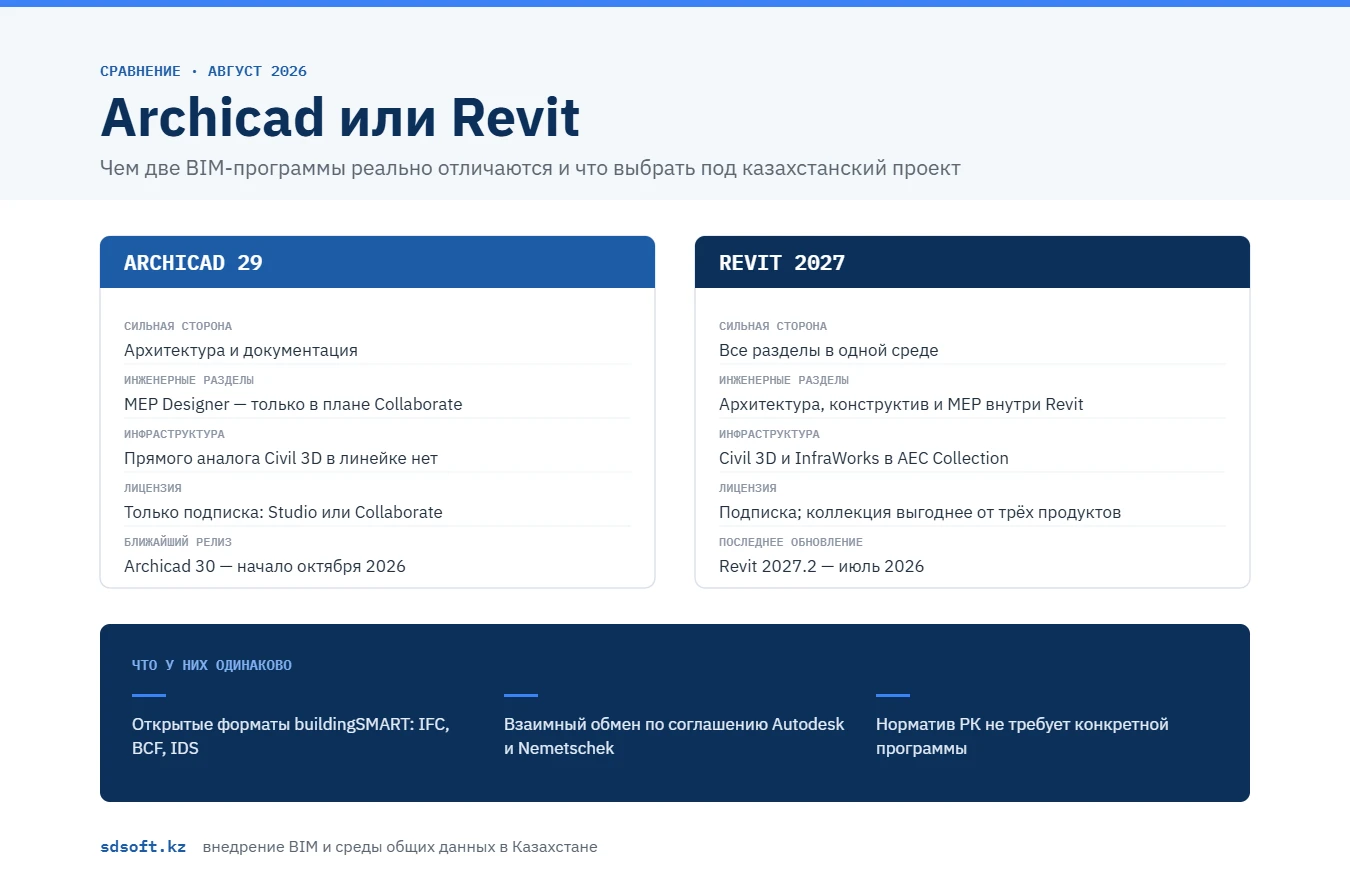Click the sdsoft.kz link in footer

pyautogui.click(x=143, y=847)
